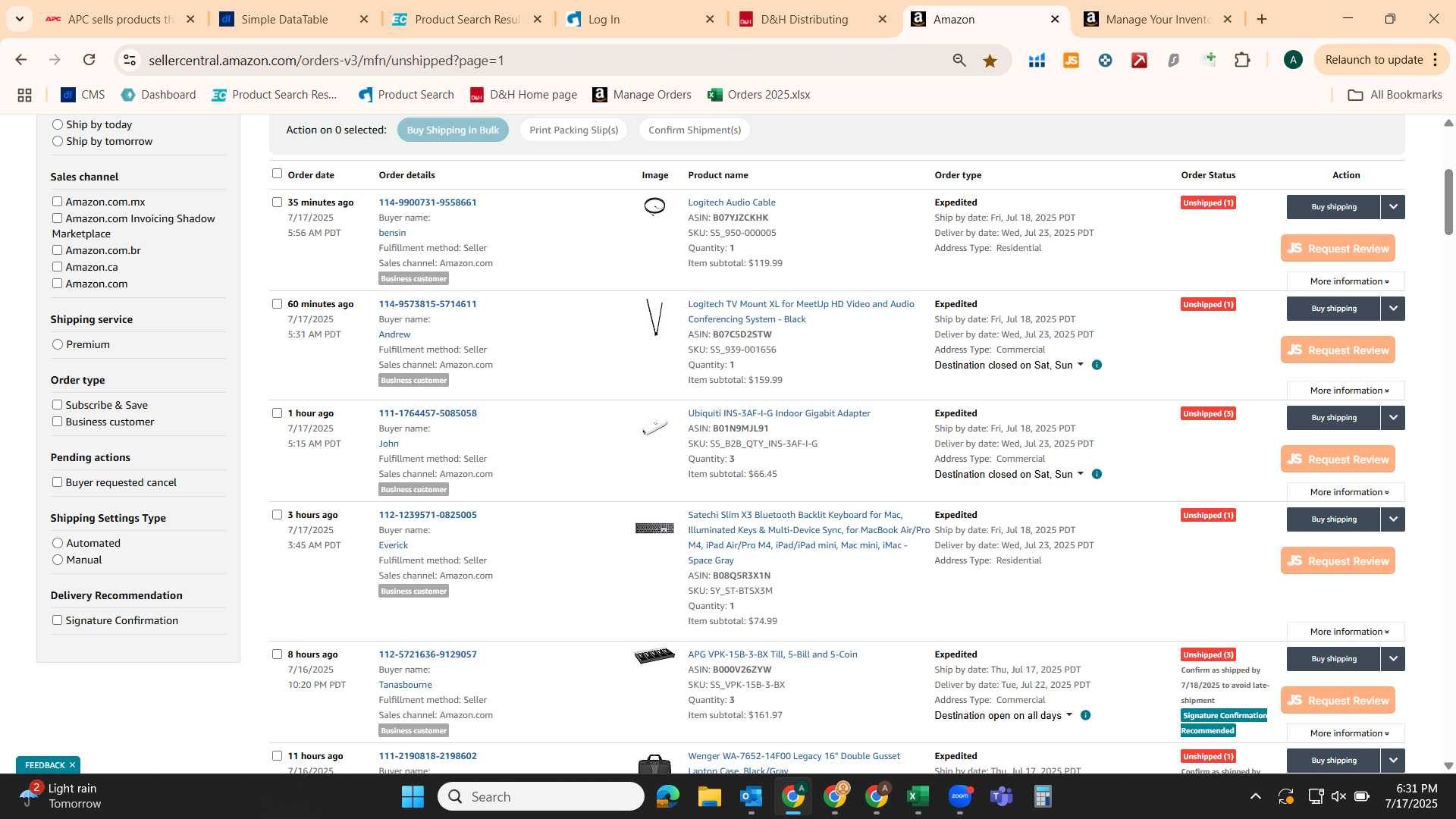Click Confirm Shipment(s) button
Viewport: 1456px width, 819px height.
(695, 130)
